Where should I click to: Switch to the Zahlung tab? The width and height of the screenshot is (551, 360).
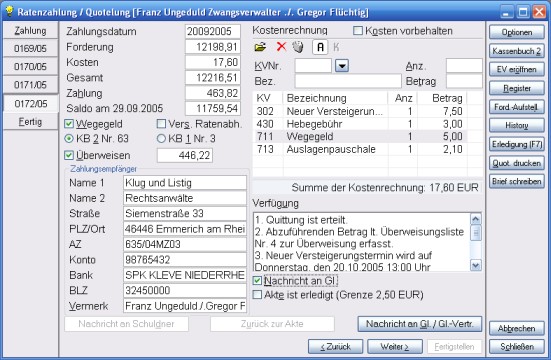[x=30, y=31]
